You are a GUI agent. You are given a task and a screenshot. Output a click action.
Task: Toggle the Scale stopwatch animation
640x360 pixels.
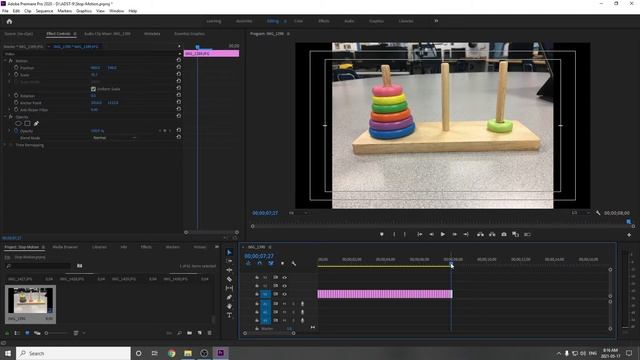pos(16,75)
